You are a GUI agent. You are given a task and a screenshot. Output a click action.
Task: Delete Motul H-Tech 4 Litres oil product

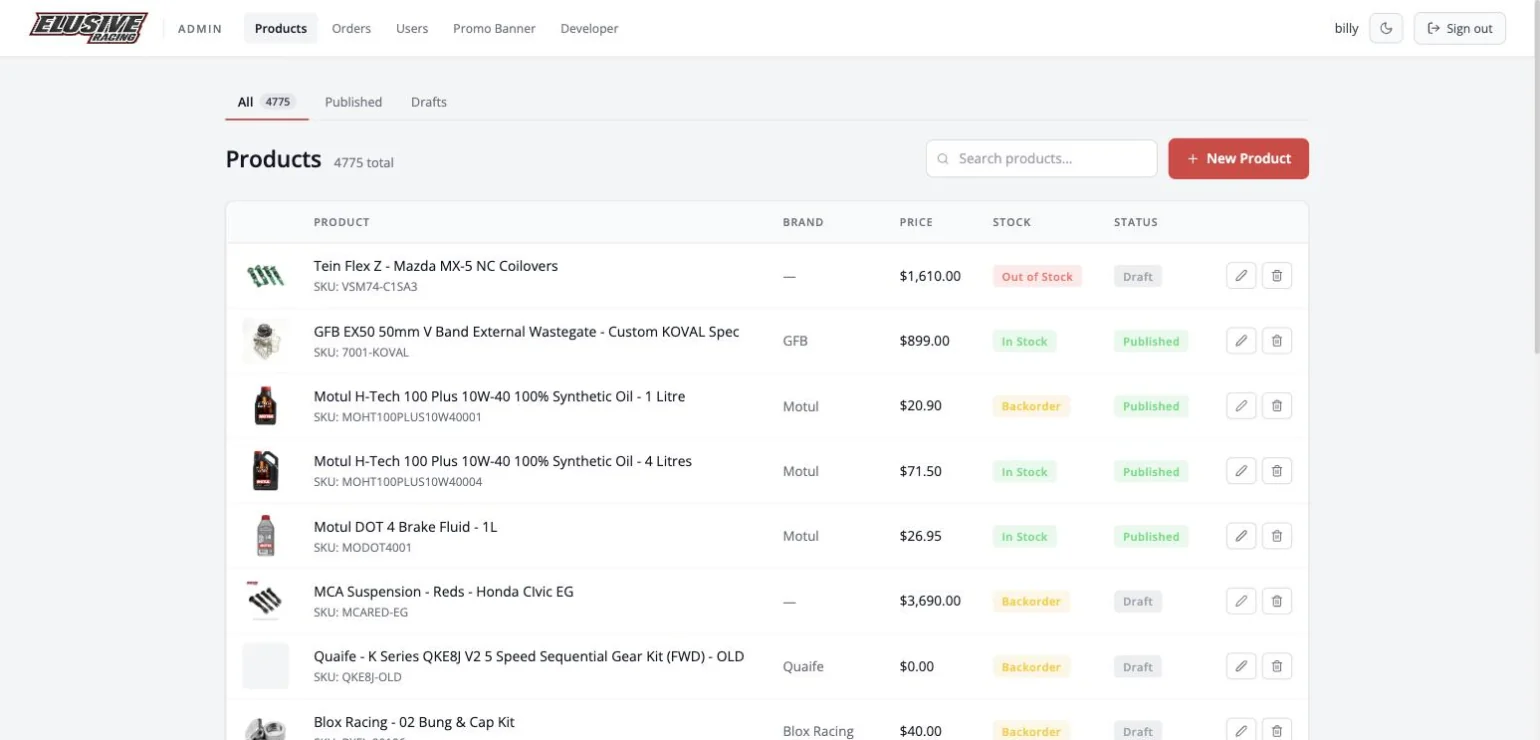pyautogui.click(x=1277, y=471)
